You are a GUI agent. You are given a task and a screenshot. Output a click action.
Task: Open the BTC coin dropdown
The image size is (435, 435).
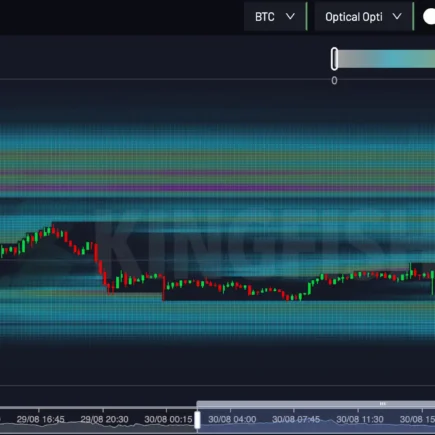[275, 17]
